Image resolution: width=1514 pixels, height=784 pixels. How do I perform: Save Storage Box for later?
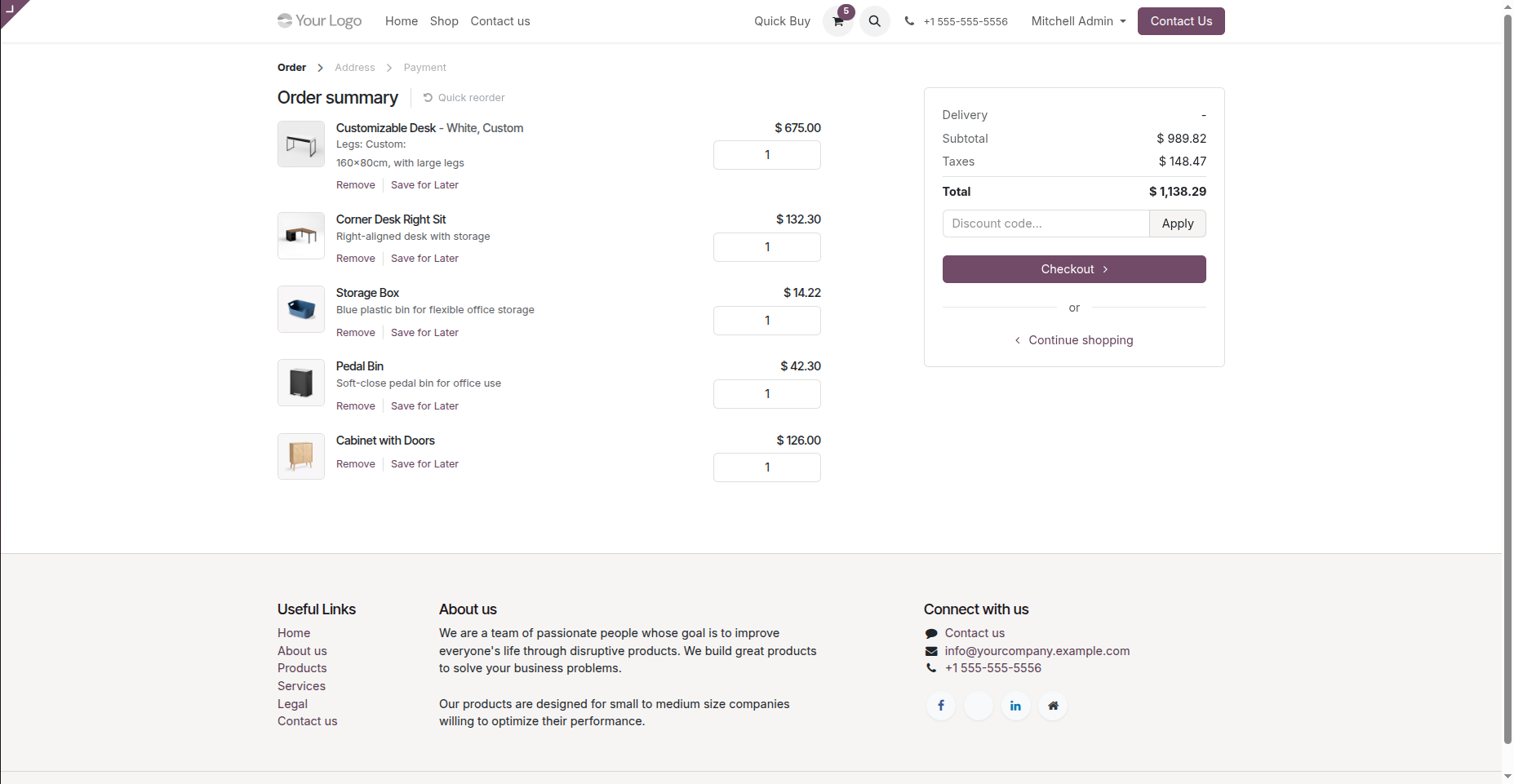tap(424, 333)
